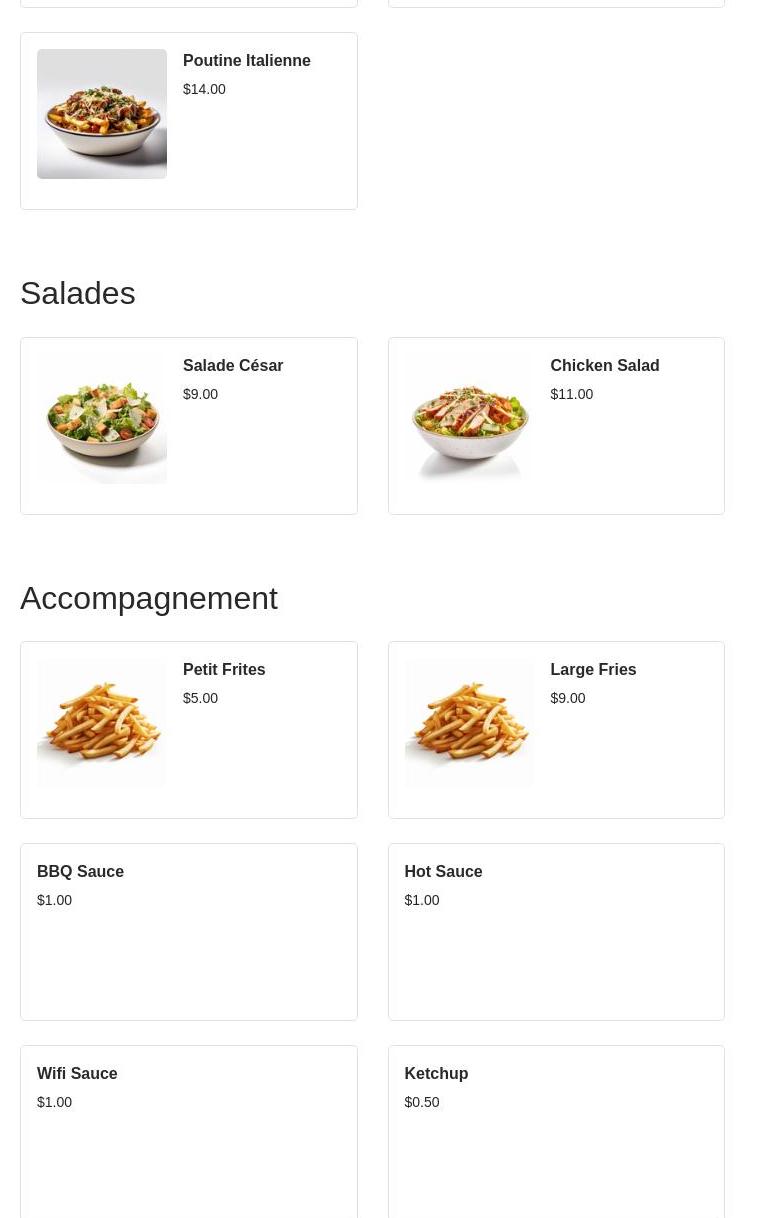Image resolution: width=765 pixels, height=1218 pixels.
Task: Open the Poutine Italienne item title
Action: coord(246,61)
